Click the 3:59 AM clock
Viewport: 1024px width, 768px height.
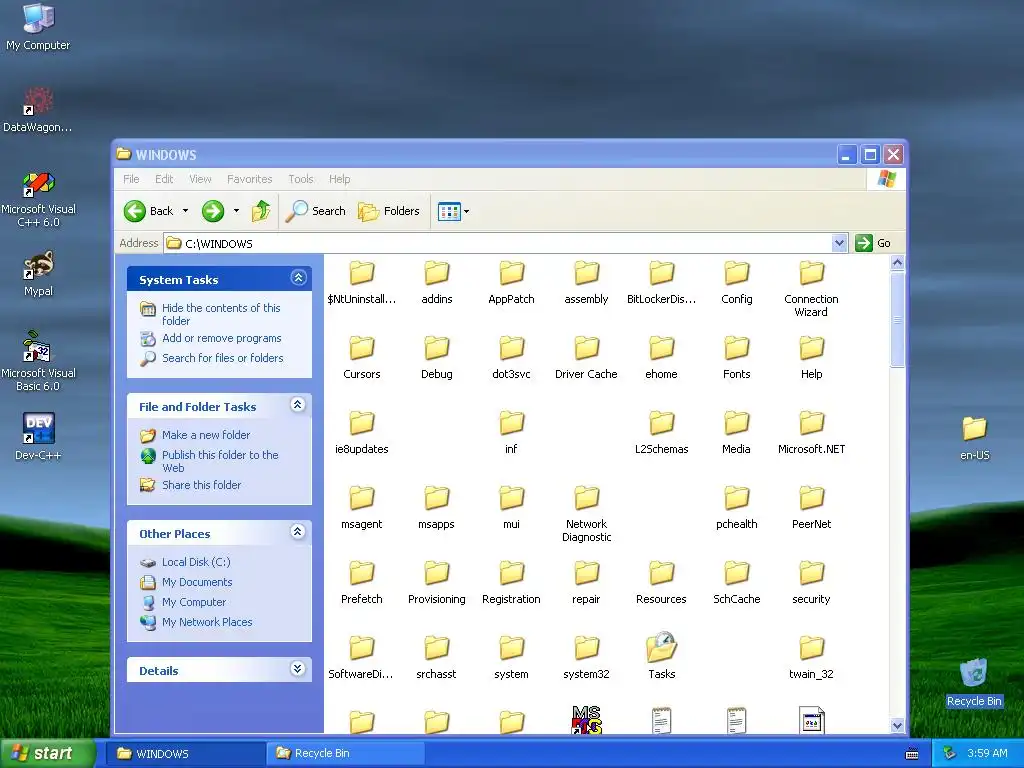(987, 753)
